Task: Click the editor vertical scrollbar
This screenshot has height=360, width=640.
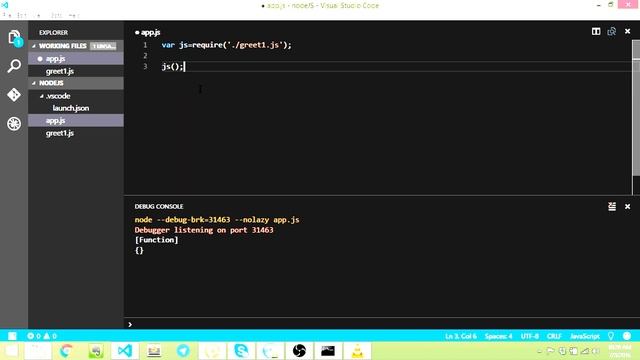Action: [x=636, y=108]
